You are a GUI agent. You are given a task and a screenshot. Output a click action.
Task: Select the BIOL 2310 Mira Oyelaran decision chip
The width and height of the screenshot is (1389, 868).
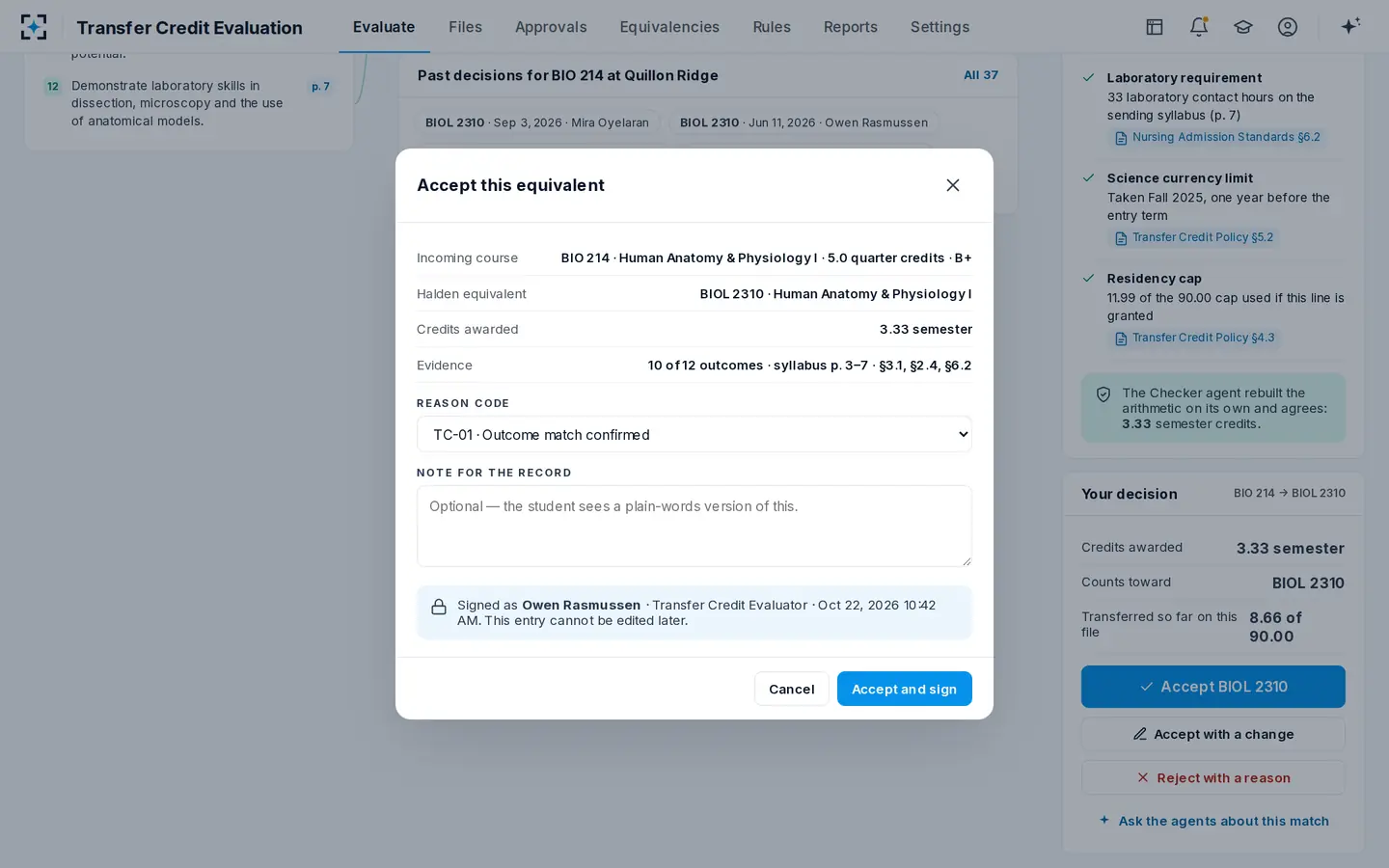tap(537, 122)
